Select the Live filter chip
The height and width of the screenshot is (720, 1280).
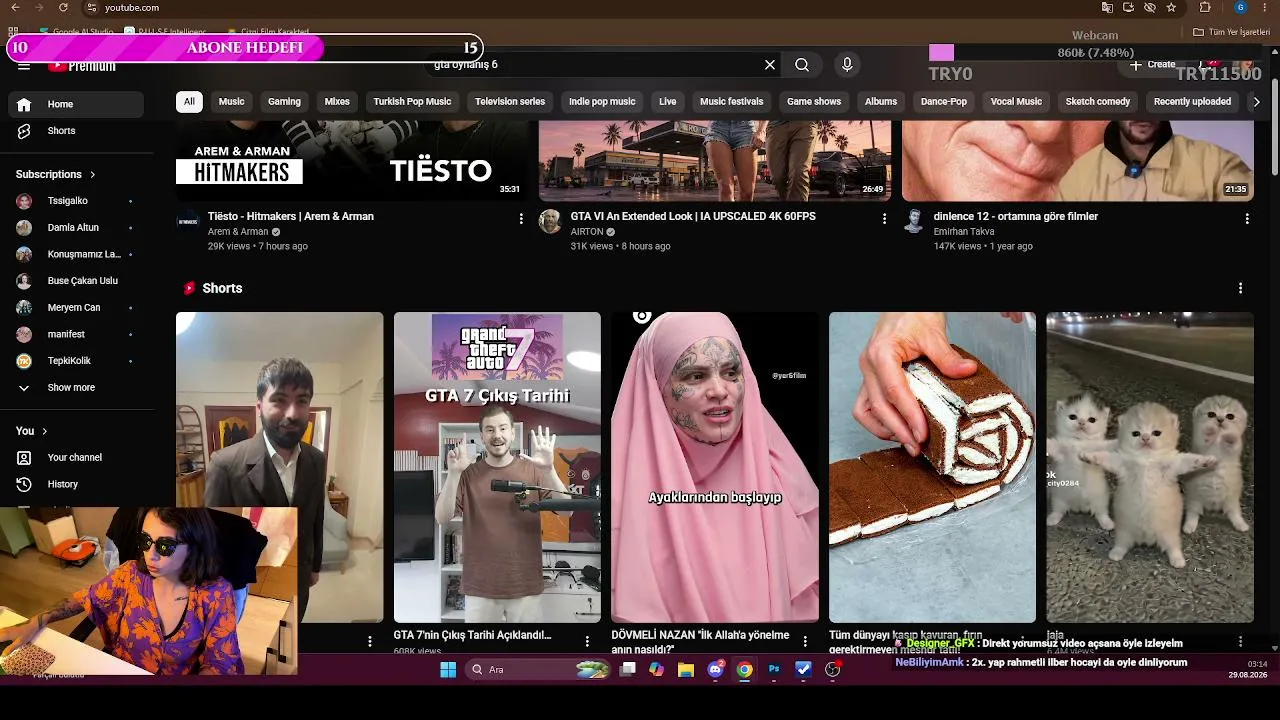click(668, 102)
